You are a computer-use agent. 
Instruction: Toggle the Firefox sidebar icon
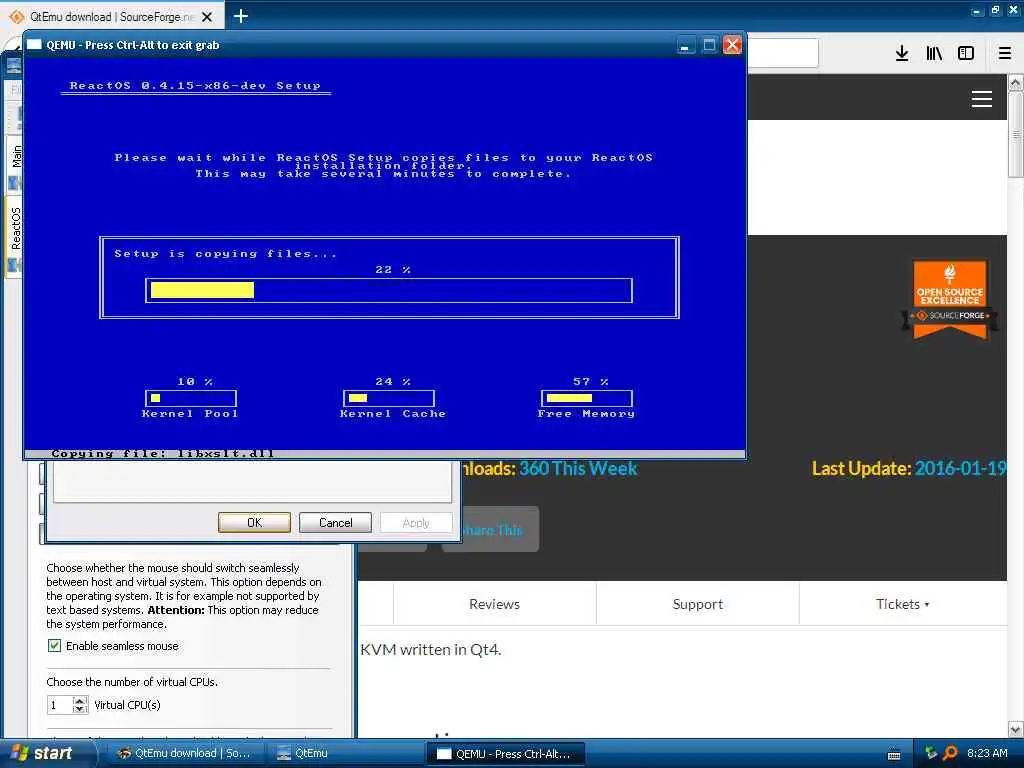click(x=966, y=54)
